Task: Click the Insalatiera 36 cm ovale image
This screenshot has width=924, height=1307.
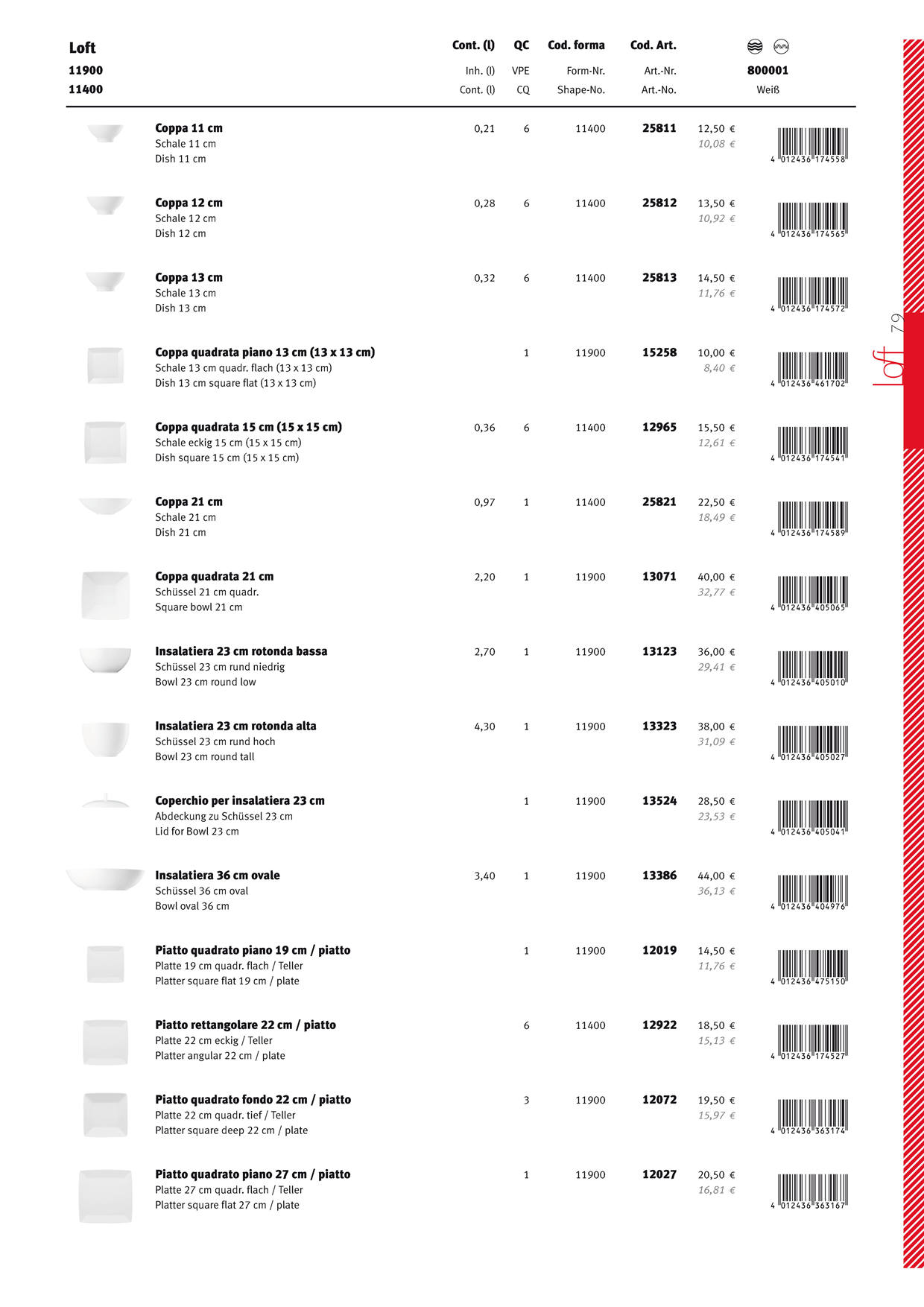Action: point(105,879)
